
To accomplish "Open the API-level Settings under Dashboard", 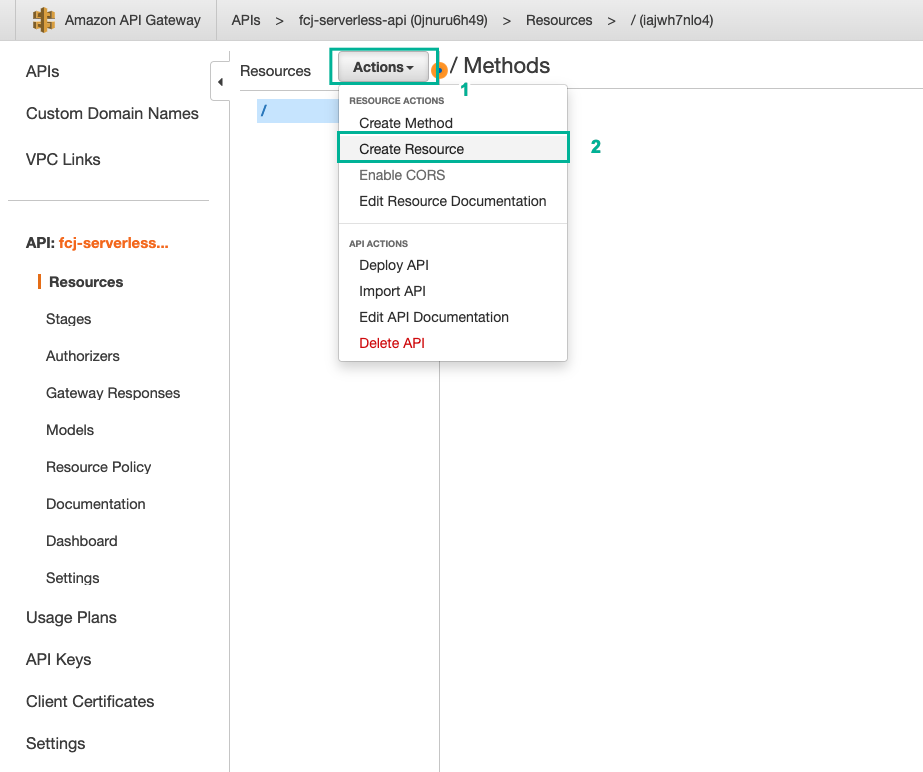I will 72,578.
